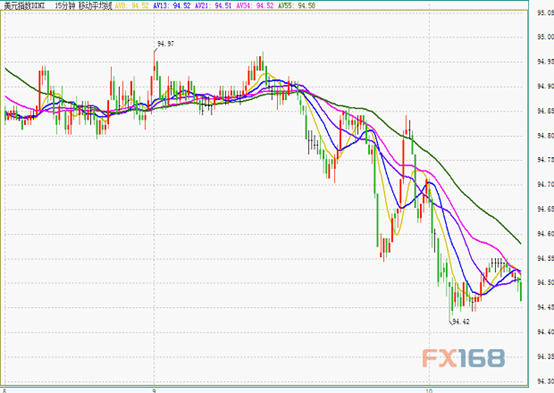
Task: Click the magenta AV34 legend entry
Action: pos(255,6)
